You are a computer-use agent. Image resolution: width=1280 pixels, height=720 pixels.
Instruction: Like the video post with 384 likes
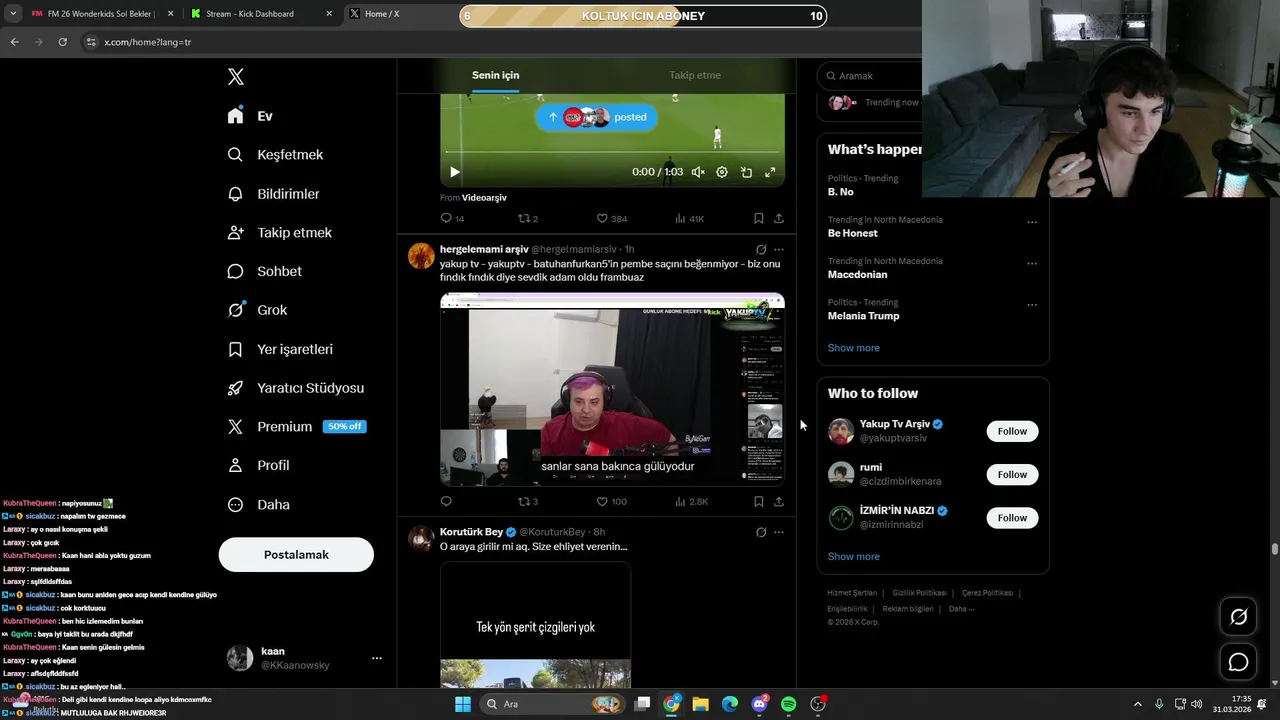click(x=611, y=218)
